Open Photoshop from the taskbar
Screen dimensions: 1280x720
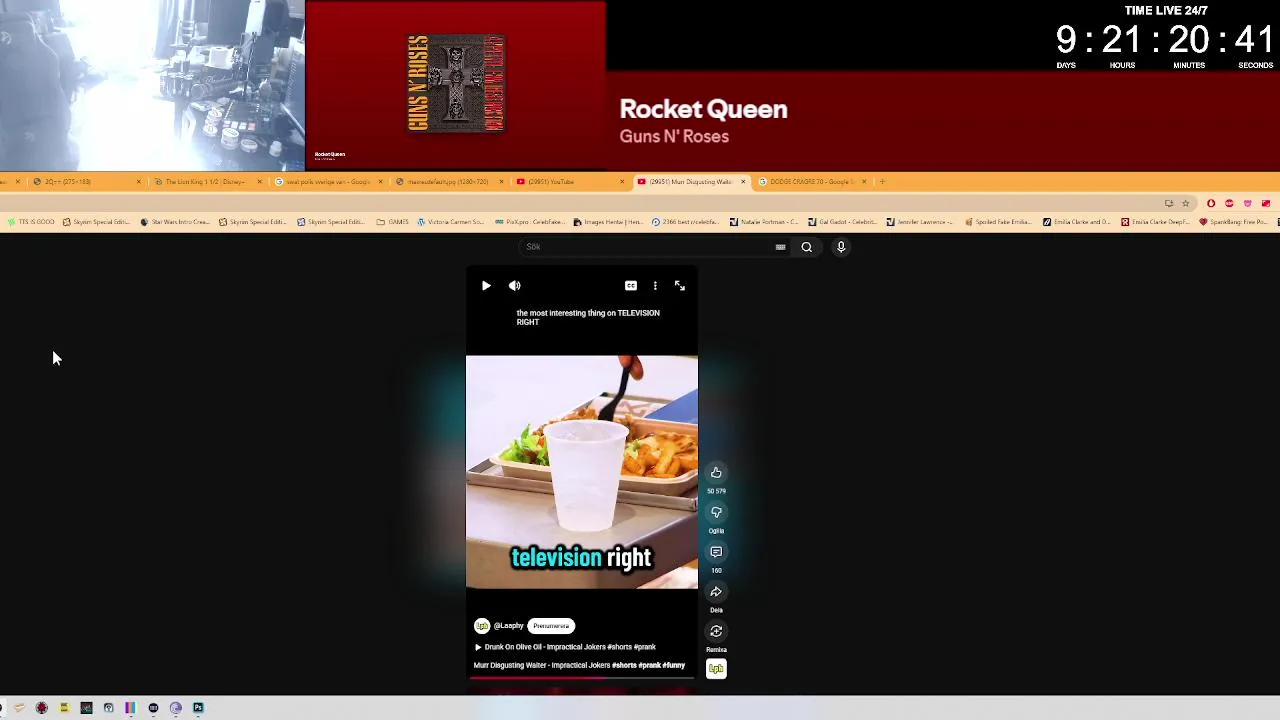[198, 708]
